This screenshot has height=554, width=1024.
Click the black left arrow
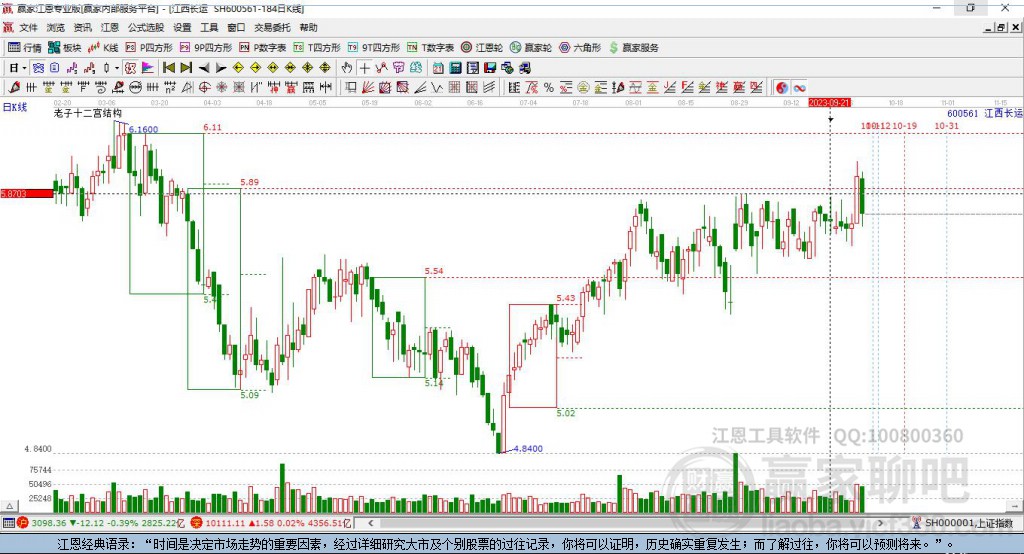204,68
